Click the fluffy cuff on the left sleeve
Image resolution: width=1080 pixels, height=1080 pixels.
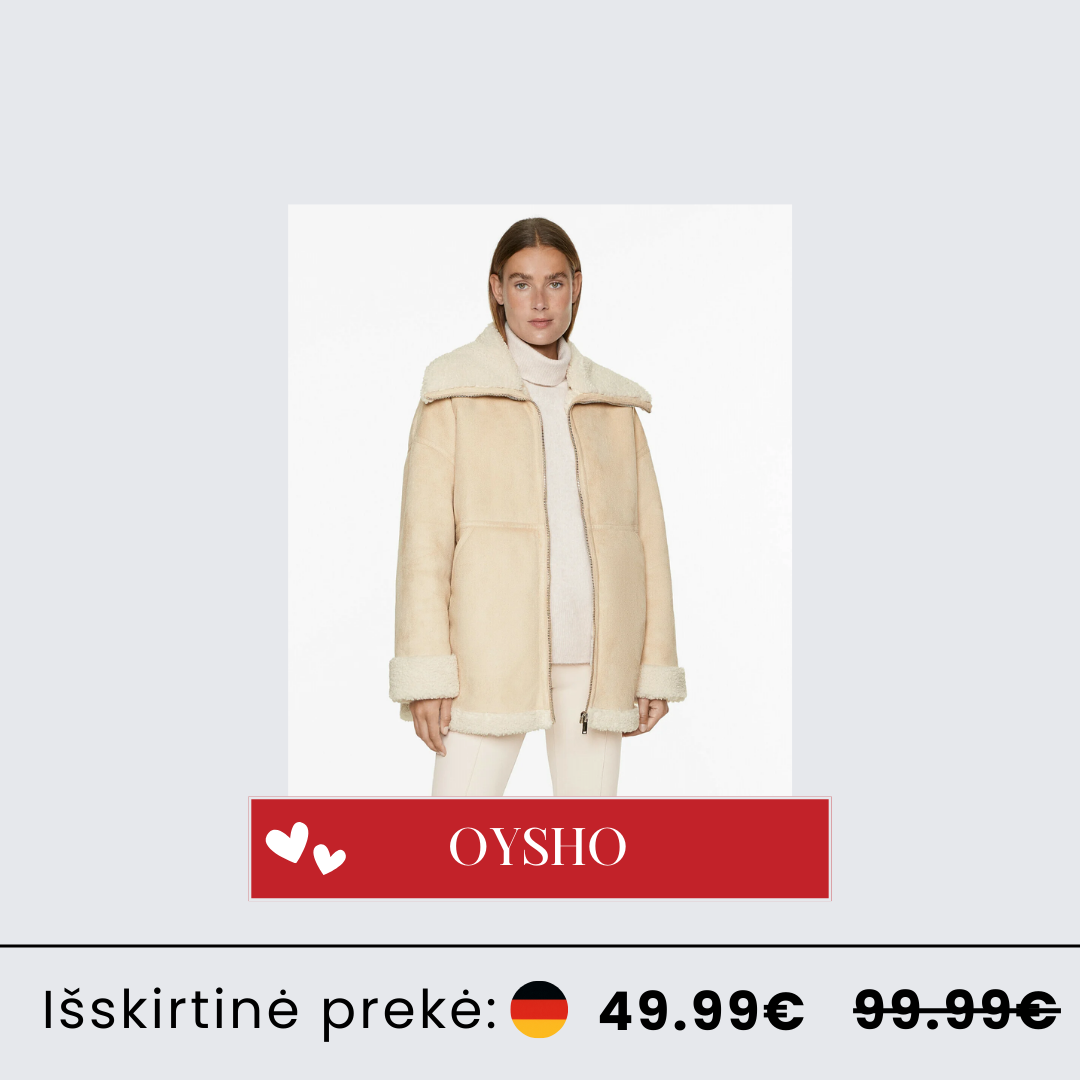coord(424,678)
